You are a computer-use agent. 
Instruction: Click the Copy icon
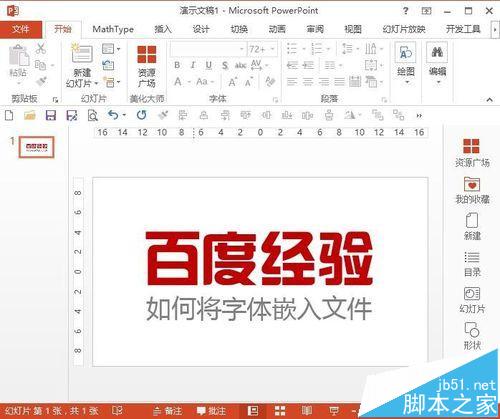pyautogui.click(x=41, y=65)
